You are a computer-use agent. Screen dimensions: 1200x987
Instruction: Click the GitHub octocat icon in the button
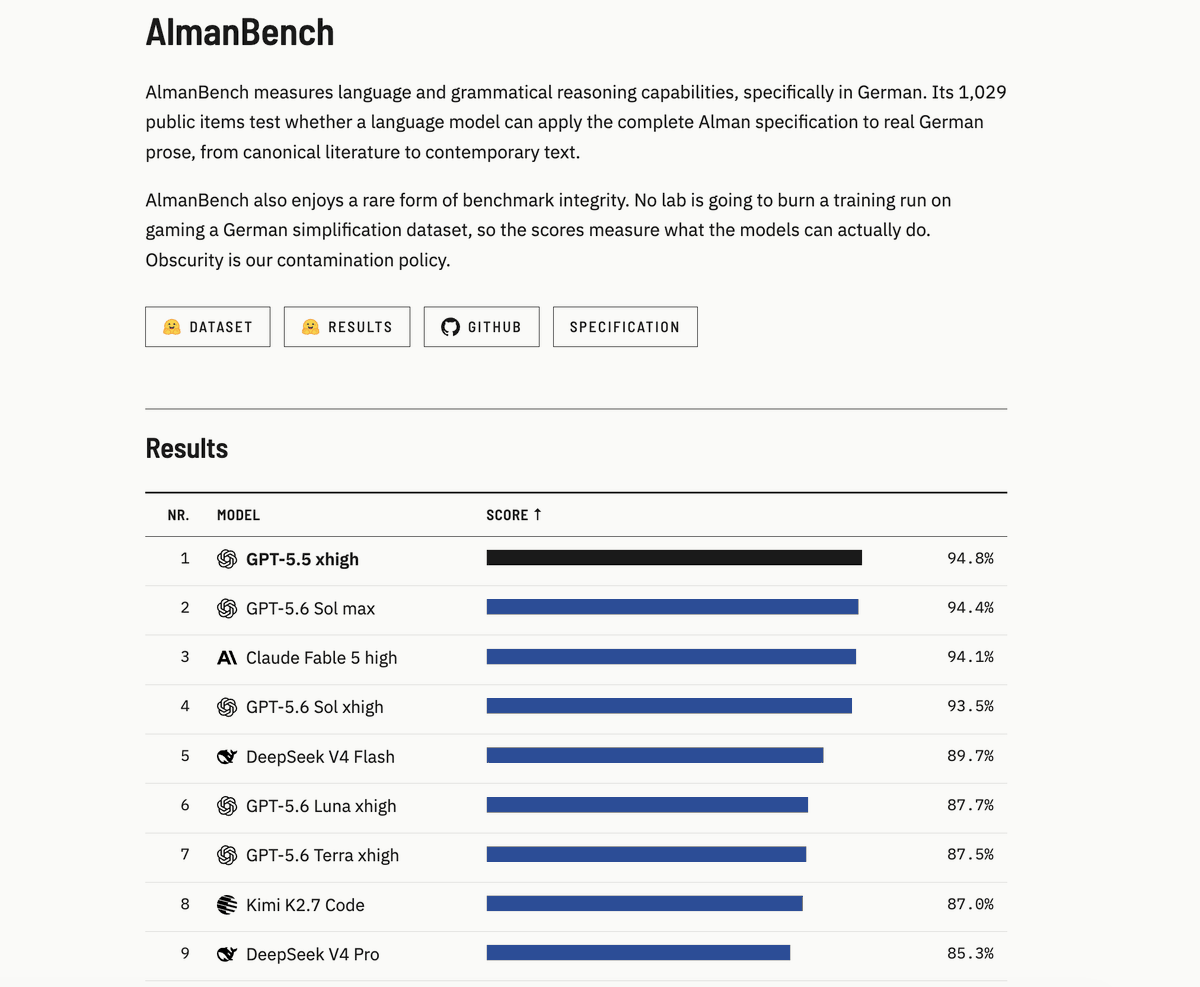click(x=450, y=327)
